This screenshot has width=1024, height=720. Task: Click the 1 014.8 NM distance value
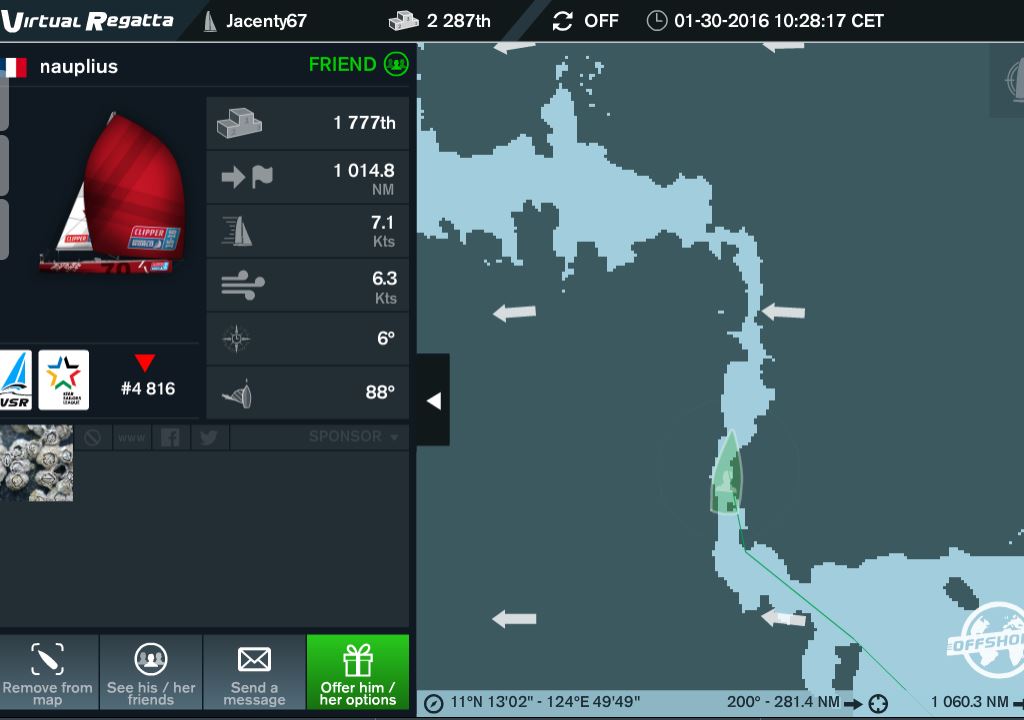pyautogui.click(x=364, y=179)
